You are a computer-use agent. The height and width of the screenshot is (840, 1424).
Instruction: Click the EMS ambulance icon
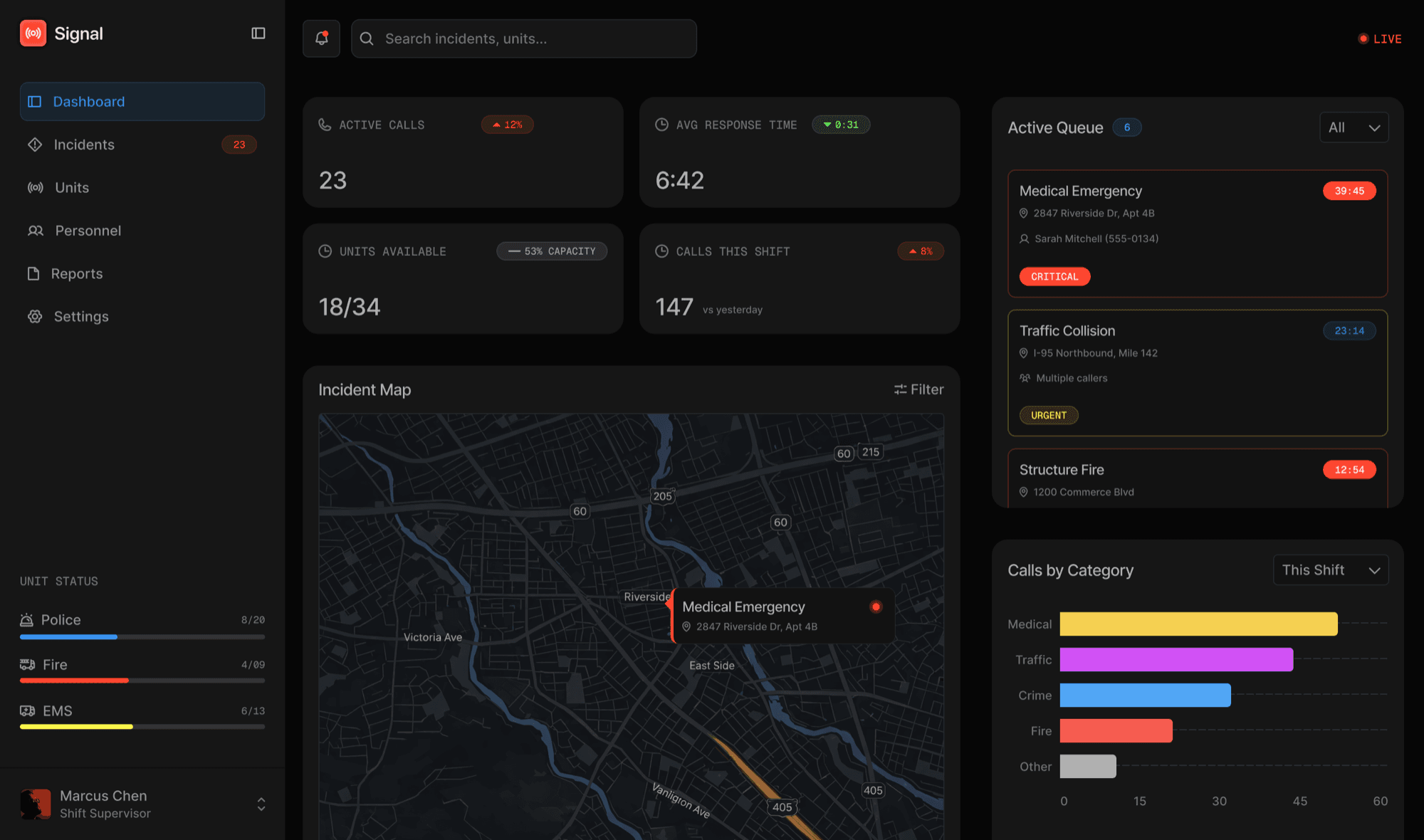click(28, 710)
